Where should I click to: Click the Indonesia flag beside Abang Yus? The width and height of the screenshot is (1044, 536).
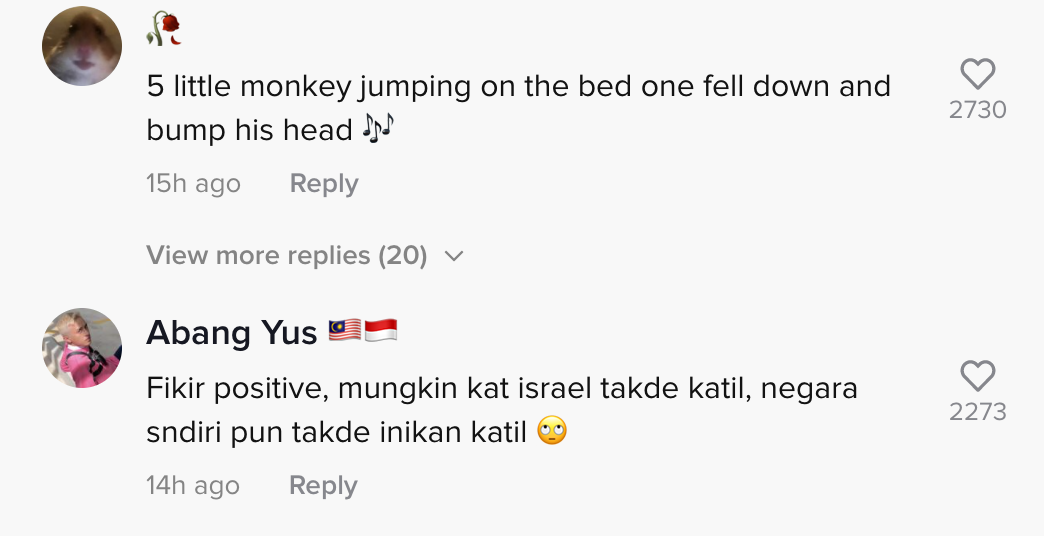coord(381,331)
